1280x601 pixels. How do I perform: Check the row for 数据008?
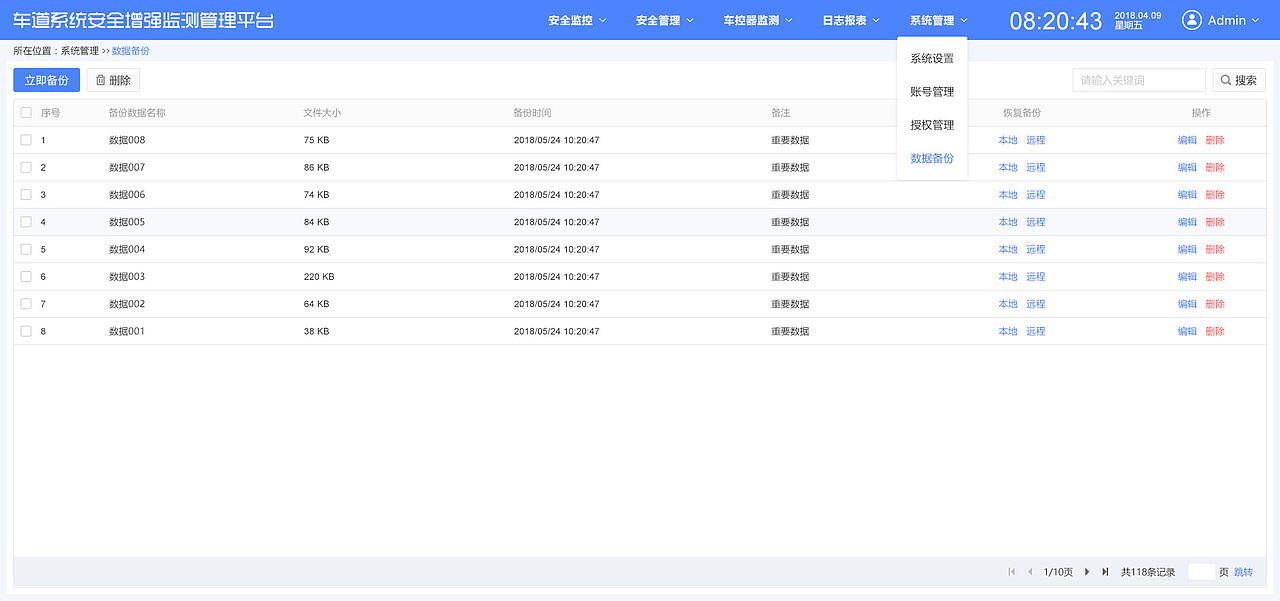tap(26, 140)
